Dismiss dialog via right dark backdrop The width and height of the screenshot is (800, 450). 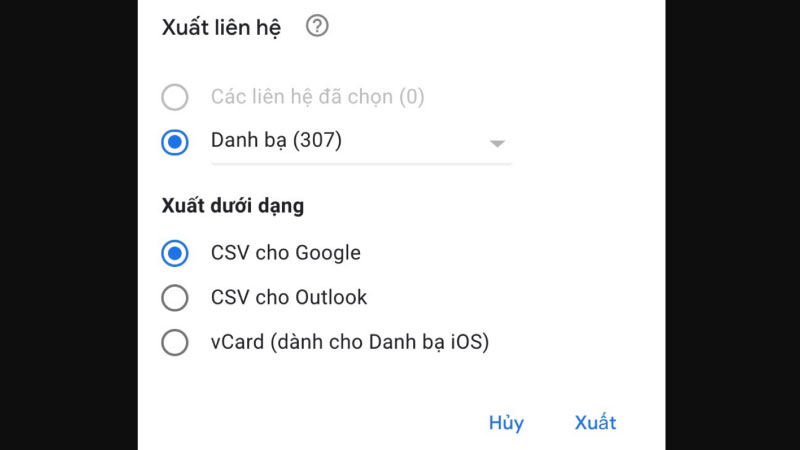[x=733, y=225]
